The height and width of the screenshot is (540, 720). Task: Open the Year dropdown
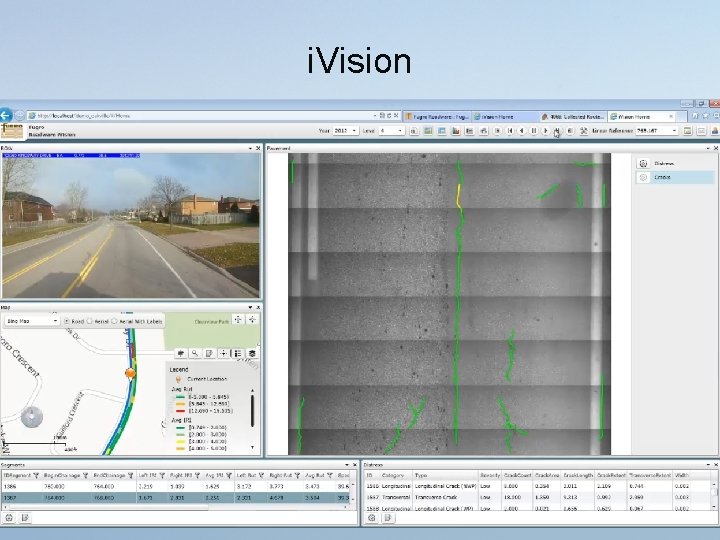355,130
